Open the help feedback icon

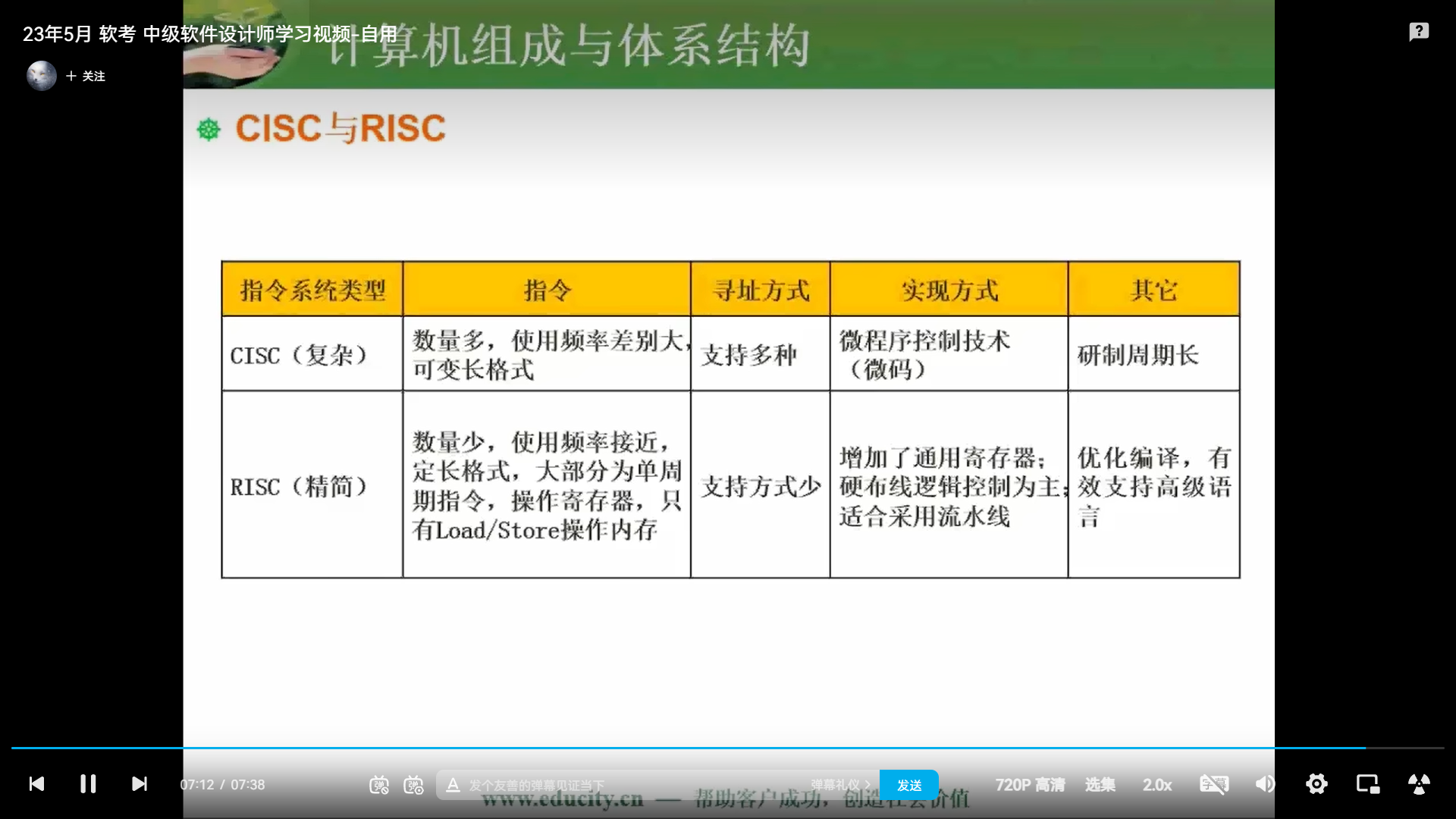click(1419, 32)
